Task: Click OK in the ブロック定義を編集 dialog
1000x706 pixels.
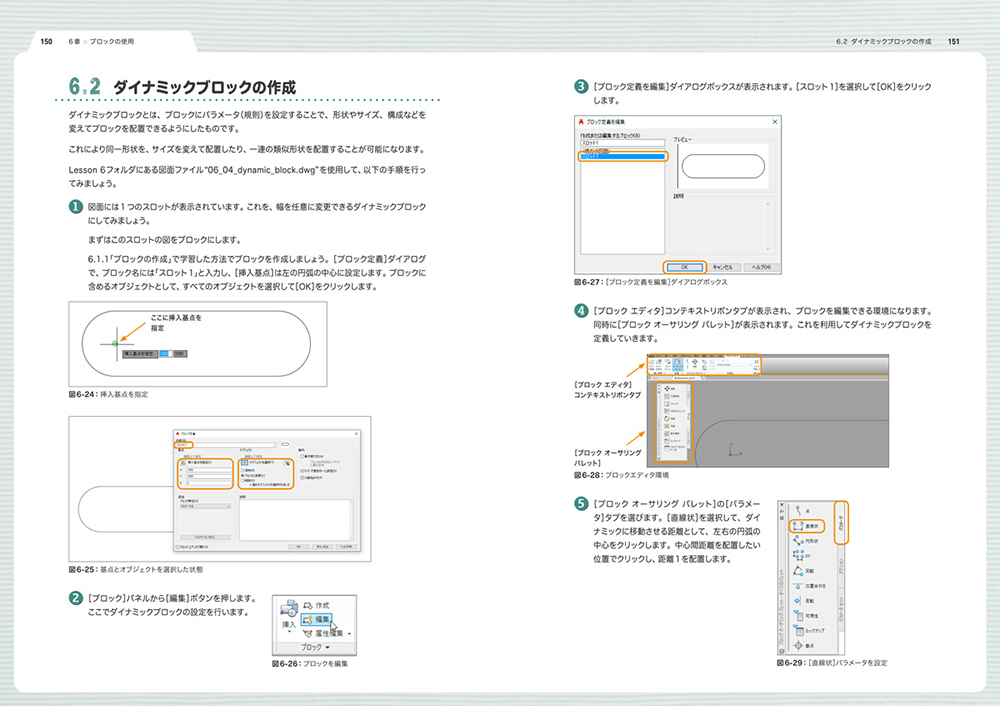Action: point(684,267)
